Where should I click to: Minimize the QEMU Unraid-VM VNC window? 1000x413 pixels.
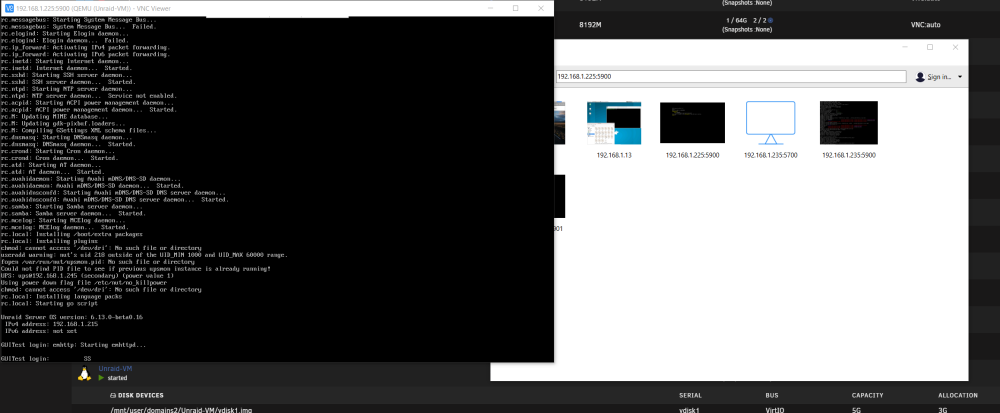tap(490, 8)
